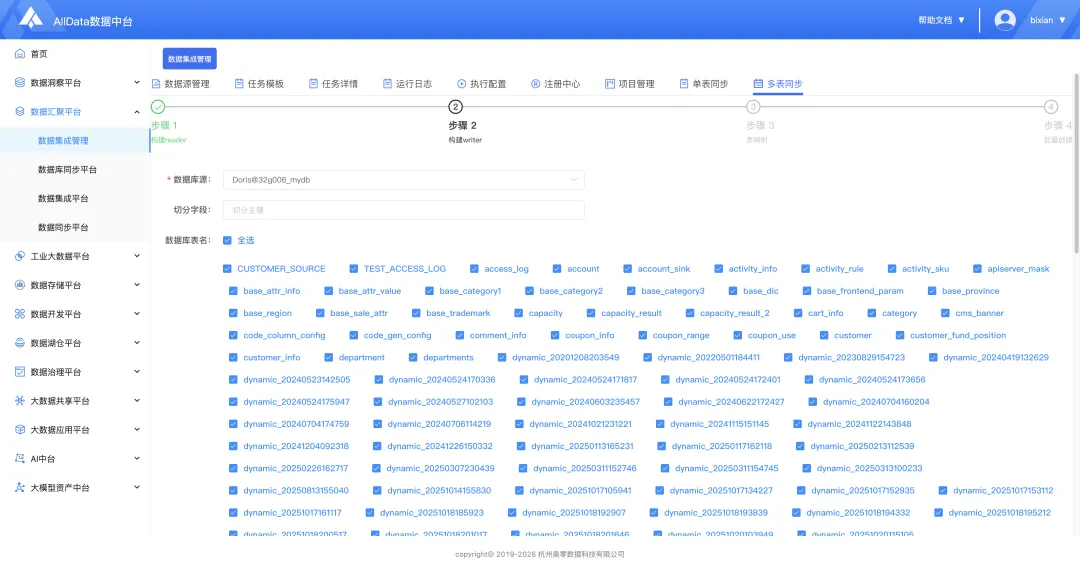Click the 执行配置 tab icon

click(461, 84)
